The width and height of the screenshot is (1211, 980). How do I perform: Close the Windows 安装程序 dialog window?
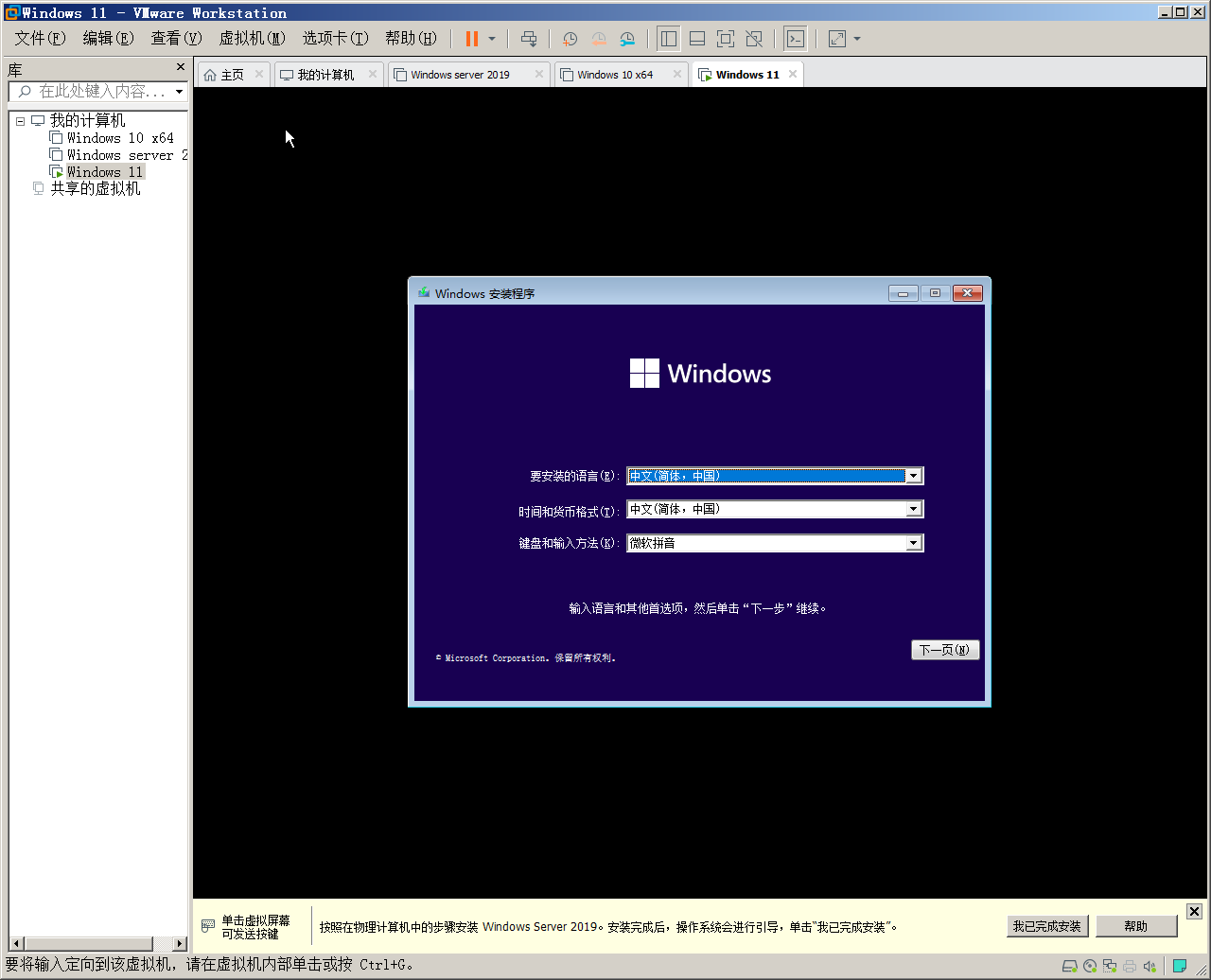click(x=967, y=293)
